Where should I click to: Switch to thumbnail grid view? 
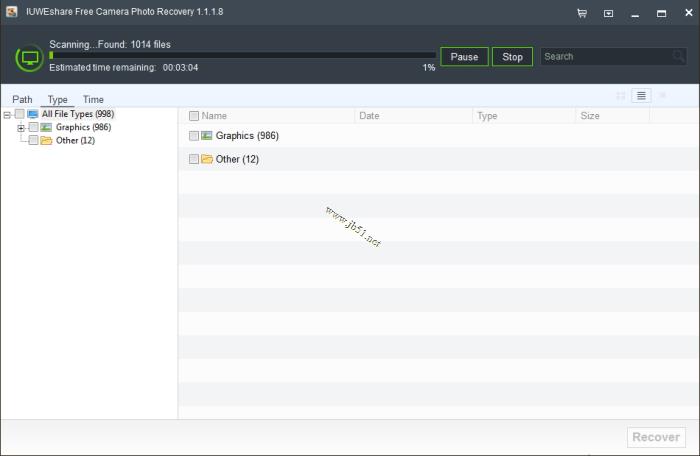coord(621,96)
